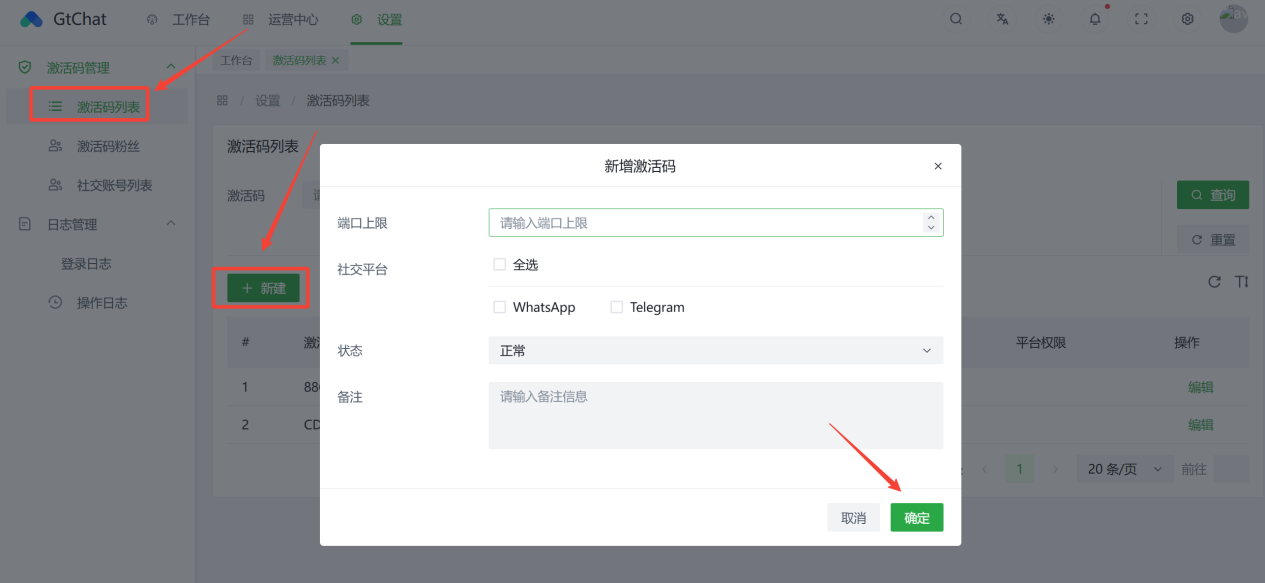Open the 20条/页 page size dropdown
The image size is (1265, 583).
click(1124, 469)
